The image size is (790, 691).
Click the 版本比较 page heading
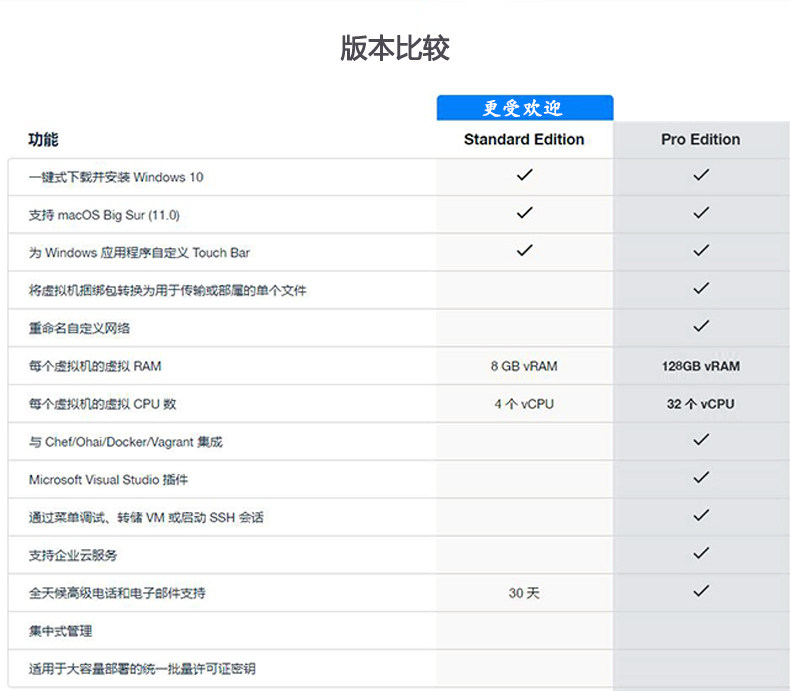(x=395, y=48)
